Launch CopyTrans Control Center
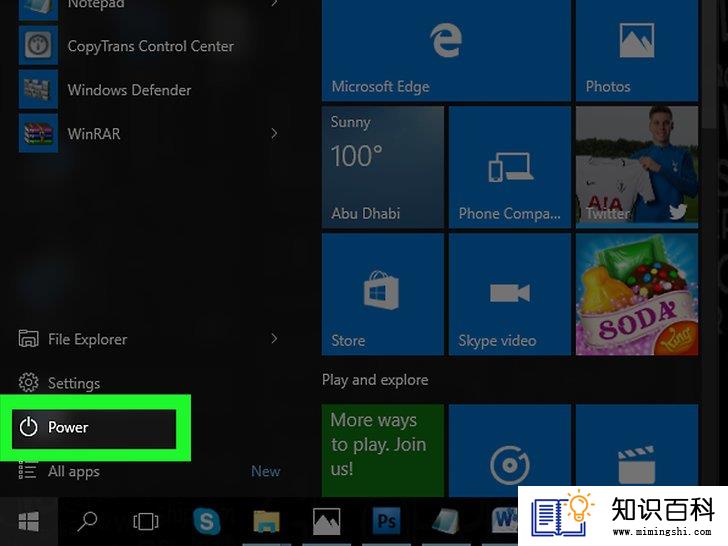728x546 pixels. [150, 46]
